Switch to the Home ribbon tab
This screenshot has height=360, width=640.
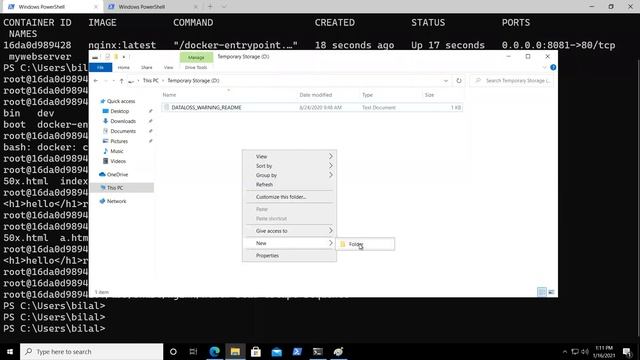[x=123, y=67]
